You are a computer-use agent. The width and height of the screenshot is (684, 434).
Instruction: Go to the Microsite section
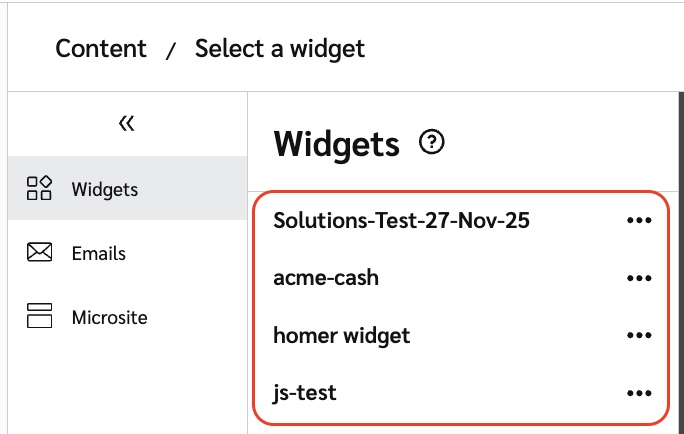(109, 318)
